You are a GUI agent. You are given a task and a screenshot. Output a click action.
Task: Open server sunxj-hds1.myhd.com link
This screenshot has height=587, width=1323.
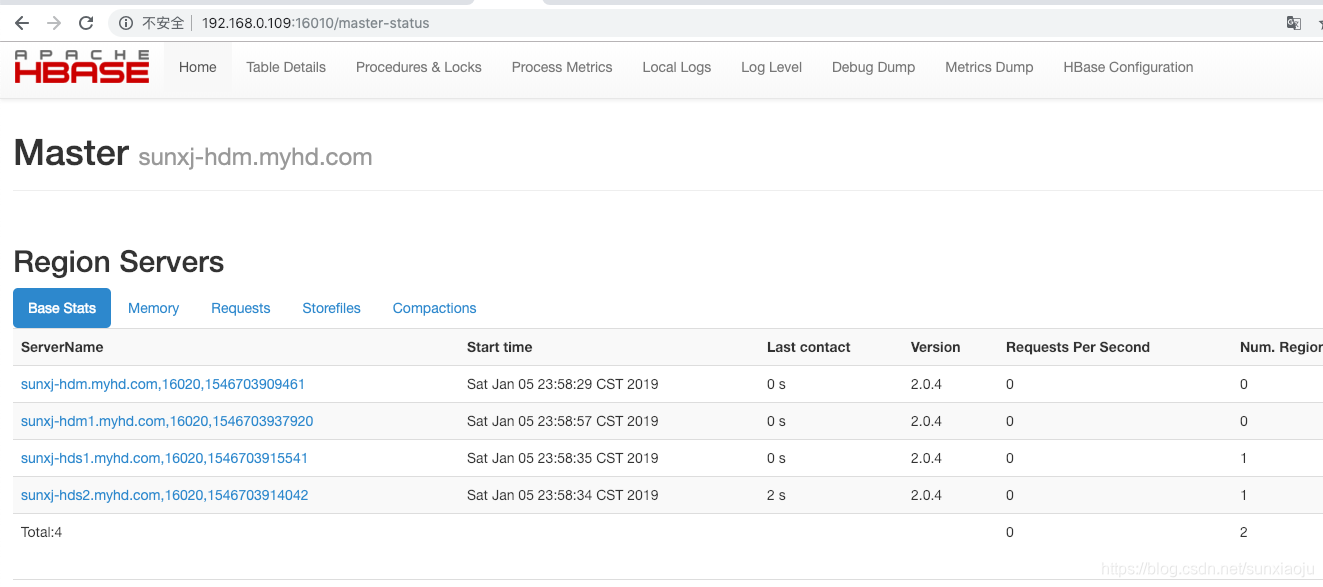tap(164, 458)
